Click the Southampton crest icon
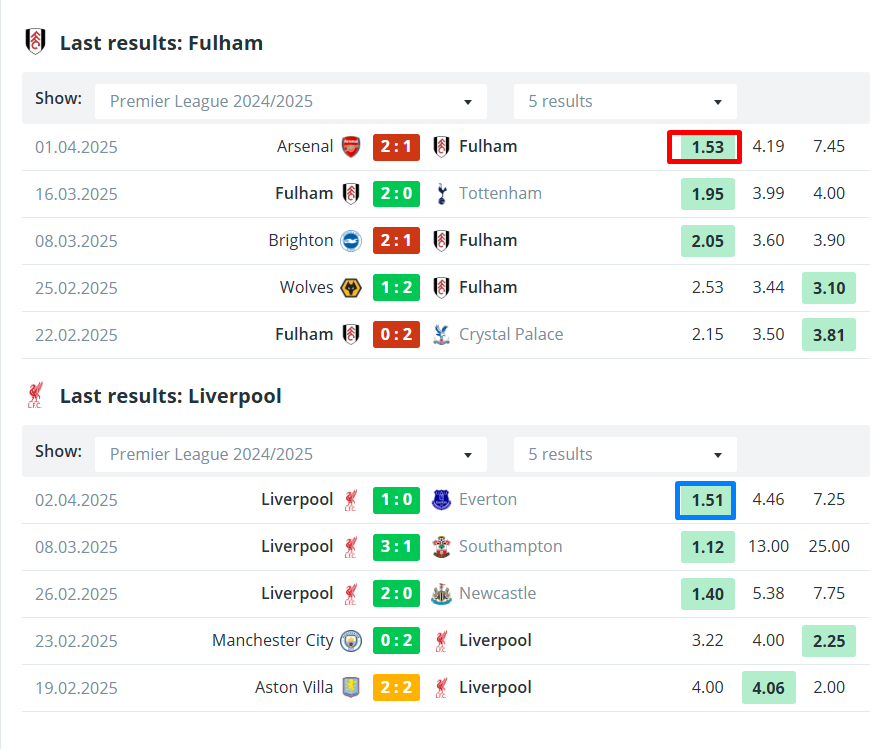877x749 pixels. pyautogui.click(x=441, y=547)
